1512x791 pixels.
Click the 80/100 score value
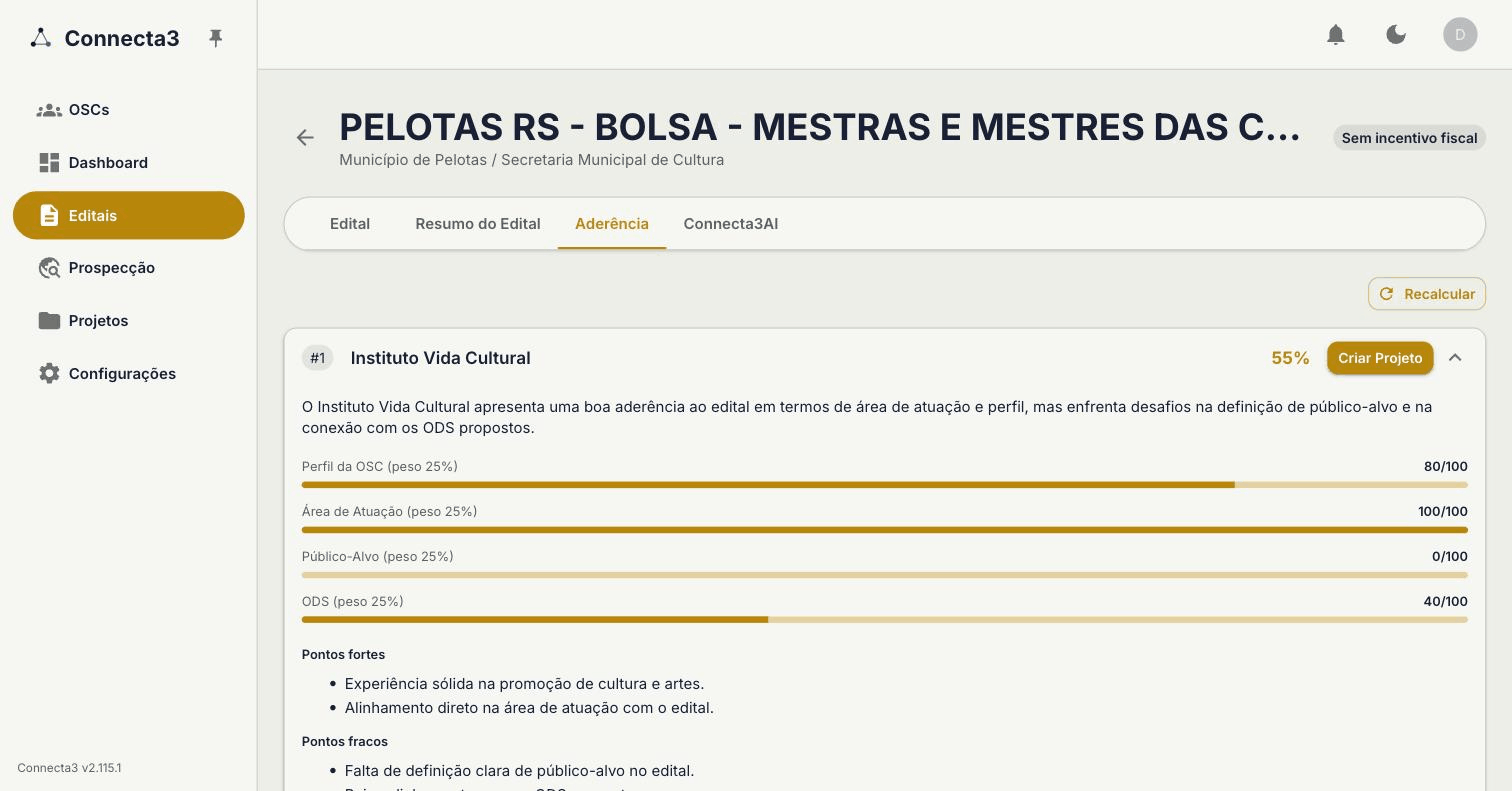click(1446, 467)
